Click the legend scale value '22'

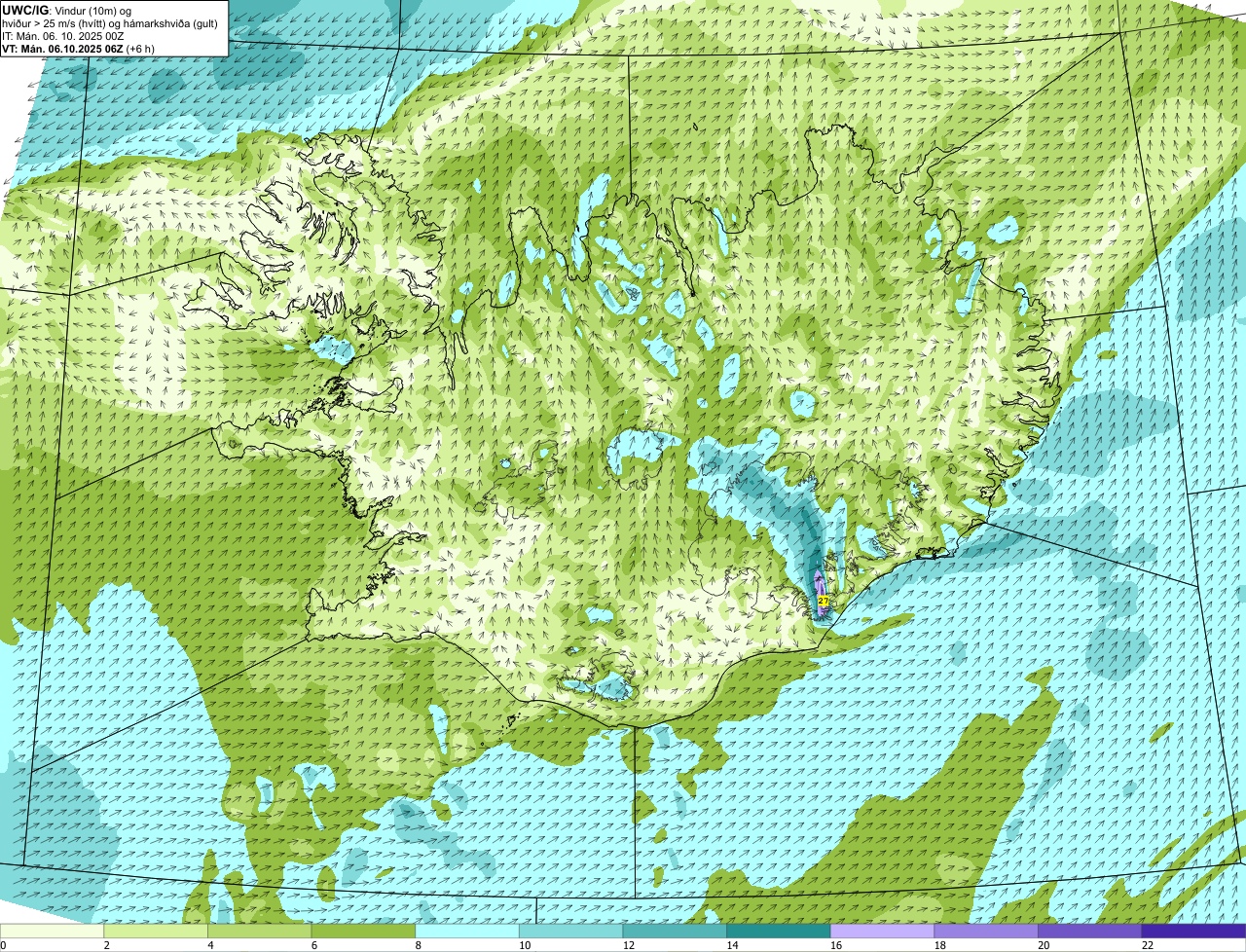(x=1148, y=945)
